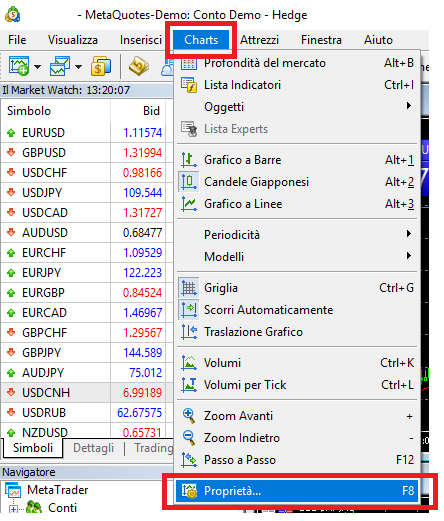Open dropdown arrow next to New Chart icon
The width and height of the screenshot is (444, 521).
(37, 67)
